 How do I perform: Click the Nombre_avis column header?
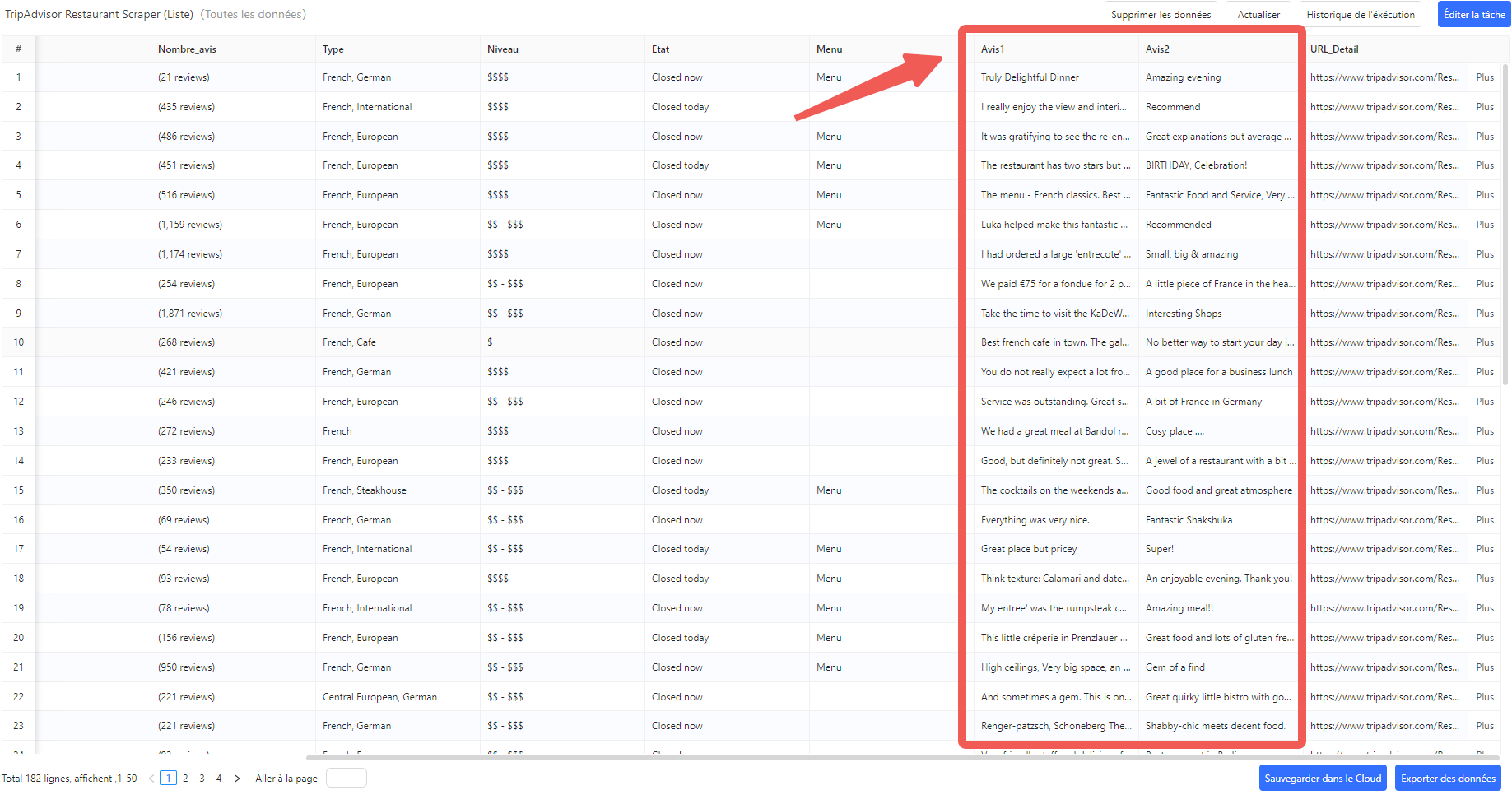(x=187, y=49)
